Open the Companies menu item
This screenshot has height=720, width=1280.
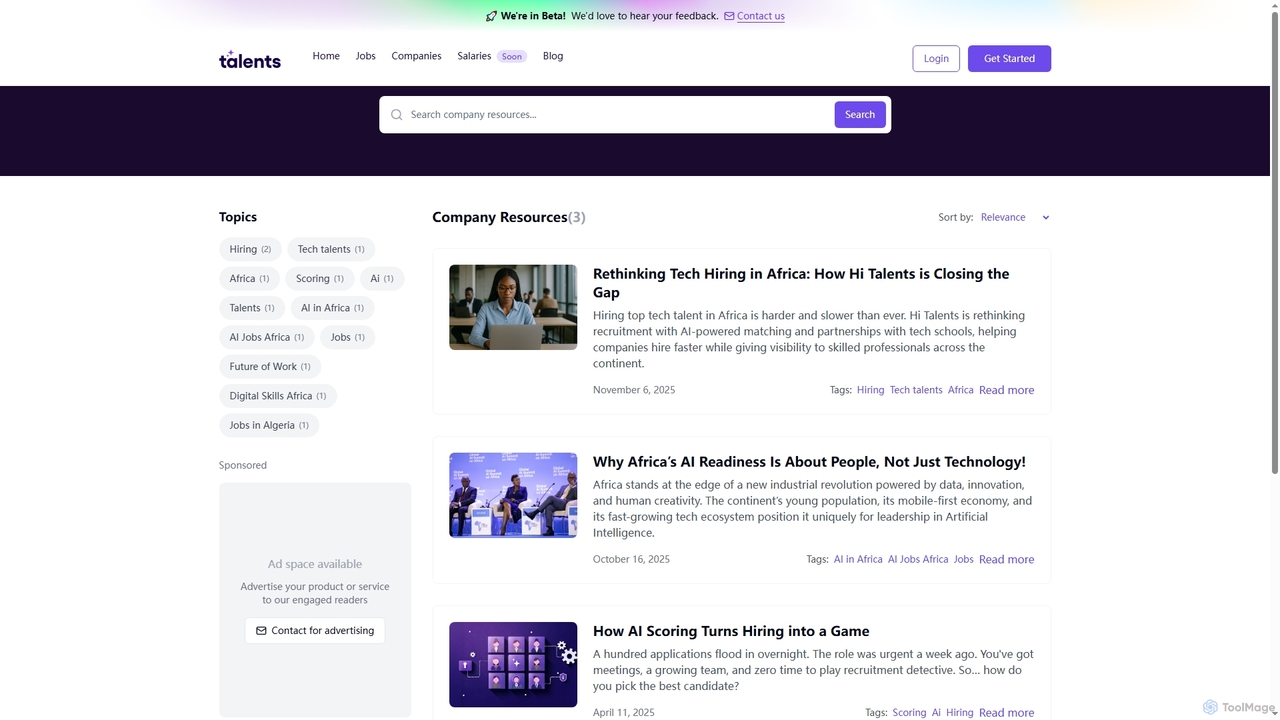pyautogui.click(x=416, y=56)
